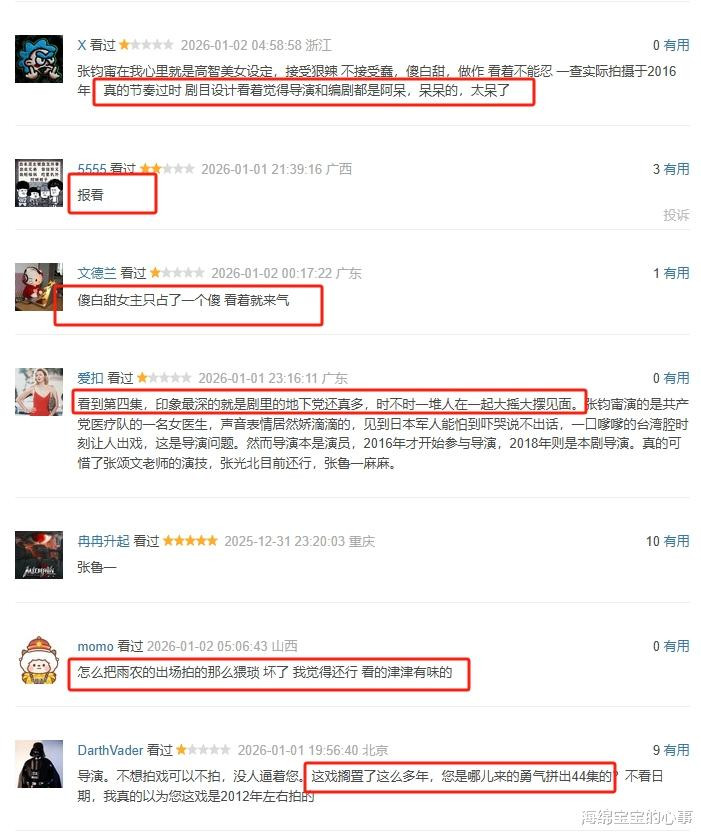Visit the 5555 user profile
Screen dimensions: 701x836
92,169
